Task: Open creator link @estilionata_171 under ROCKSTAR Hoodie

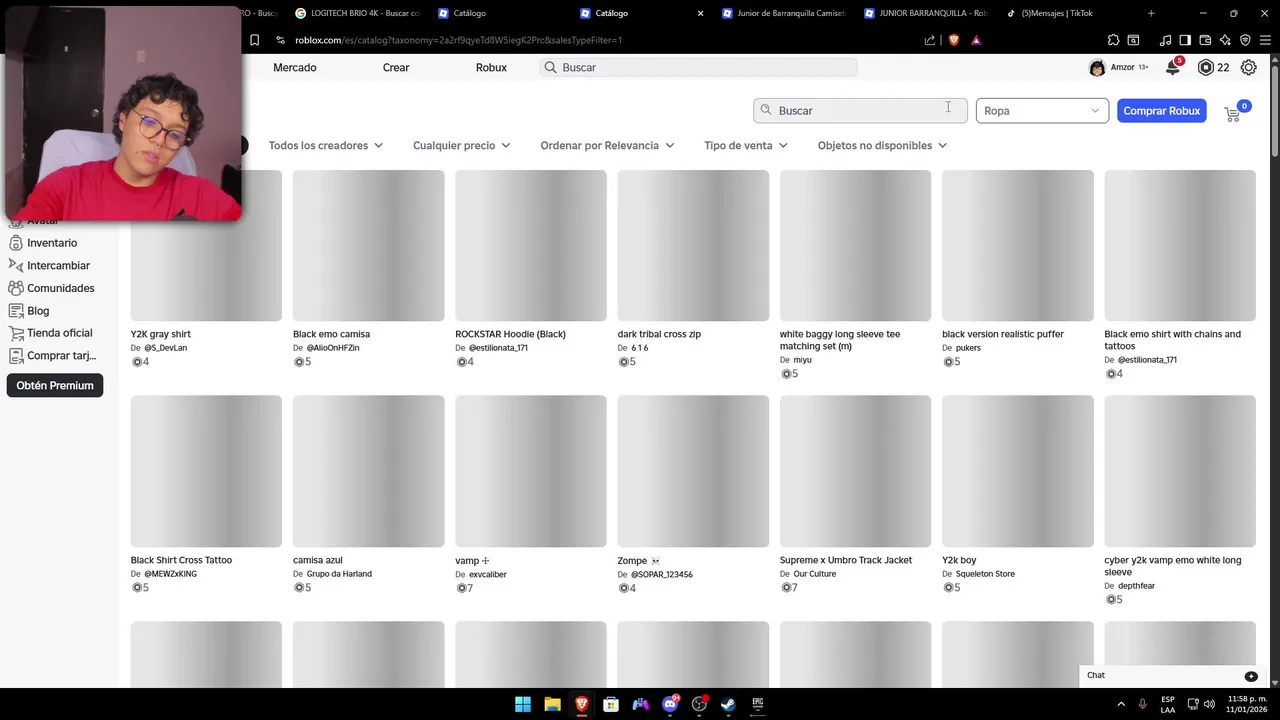Action: coord(498,348)
